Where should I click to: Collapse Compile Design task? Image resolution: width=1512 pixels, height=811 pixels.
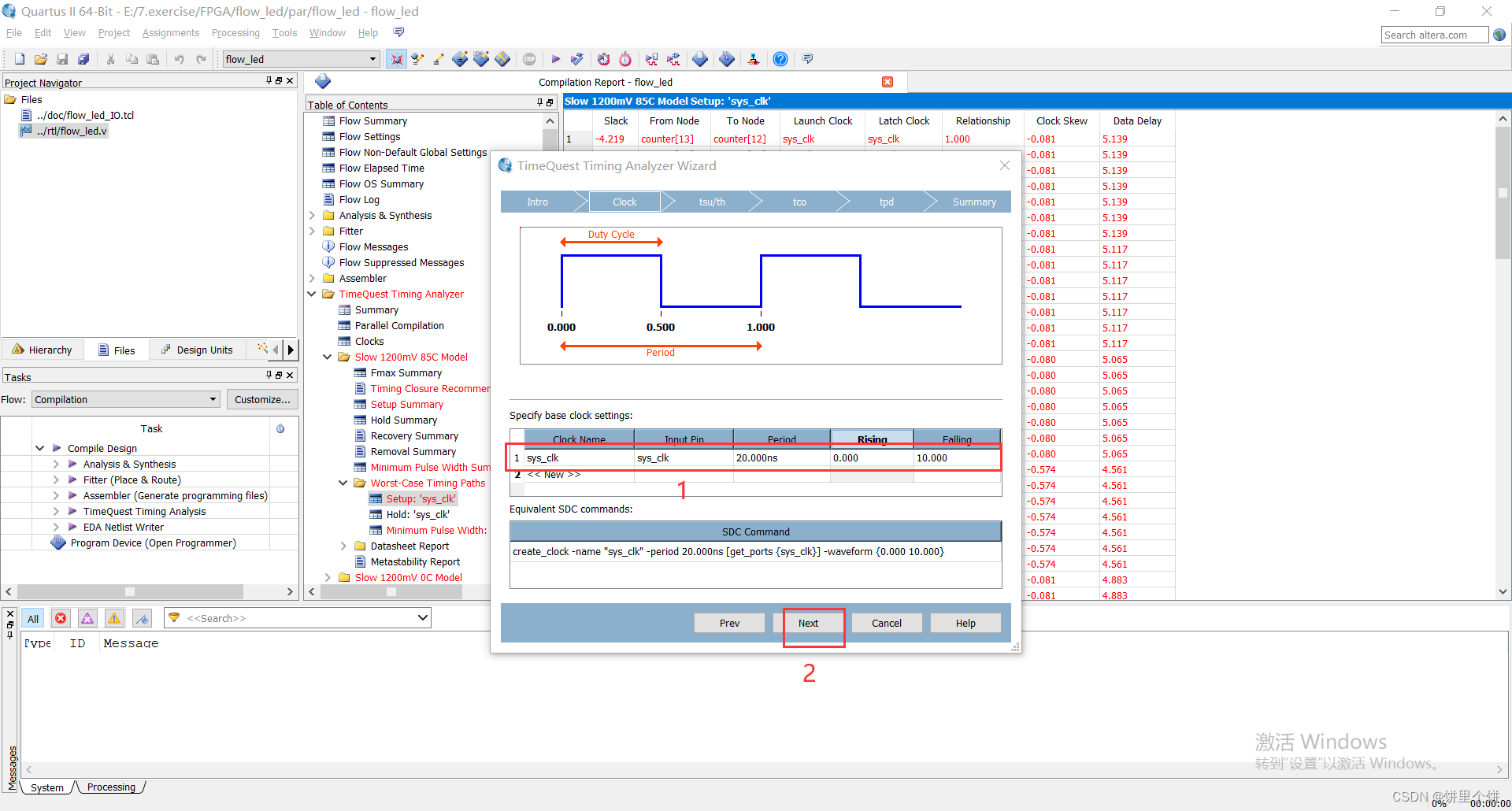click(40, 448)
